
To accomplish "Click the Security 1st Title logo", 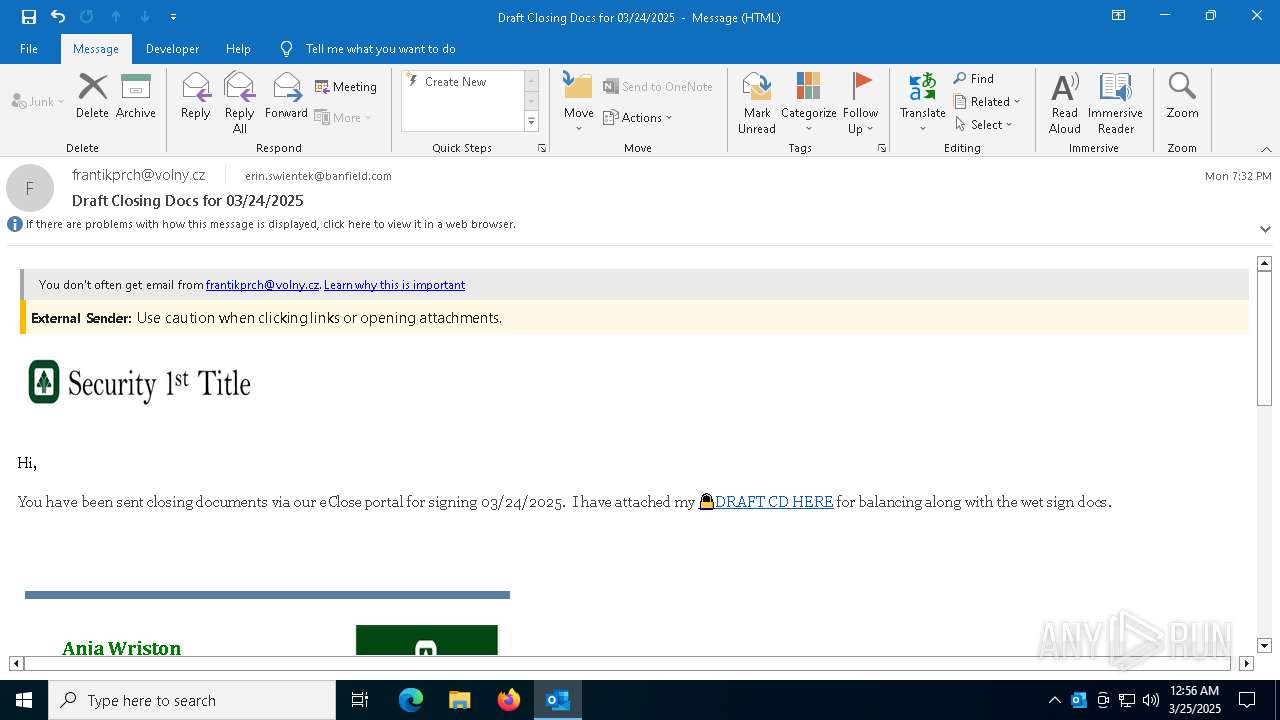I will [x=140, y=382].
